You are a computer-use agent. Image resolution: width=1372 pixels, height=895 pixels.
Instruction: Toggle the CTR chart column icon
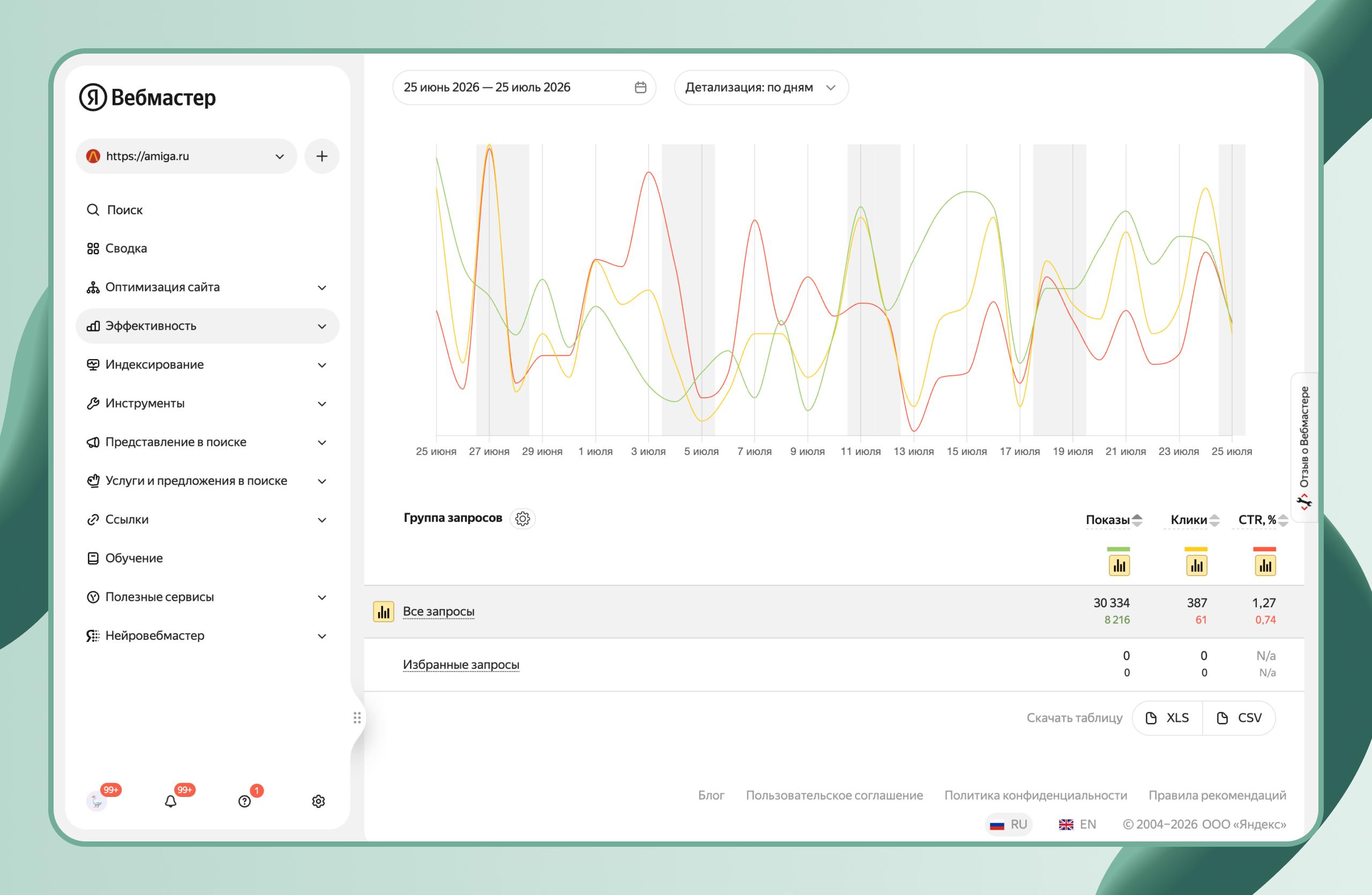pos(1265,565)
